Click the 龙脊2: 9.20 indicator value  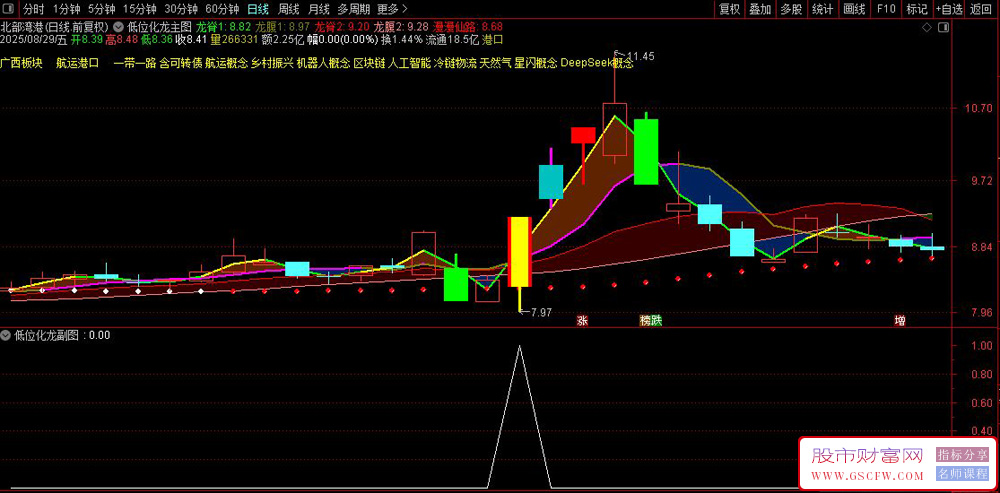(x=342, y=27)
